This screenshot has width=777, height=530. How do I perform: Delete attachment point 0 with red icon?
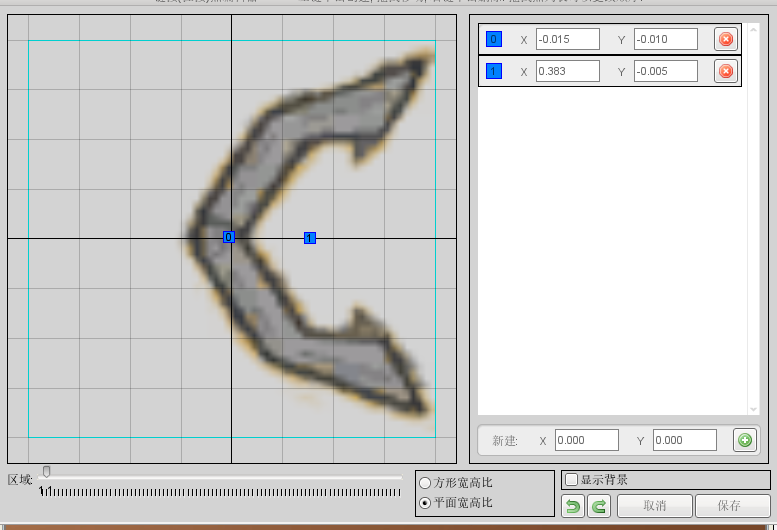pyautogui.click(x=726, y=39)
